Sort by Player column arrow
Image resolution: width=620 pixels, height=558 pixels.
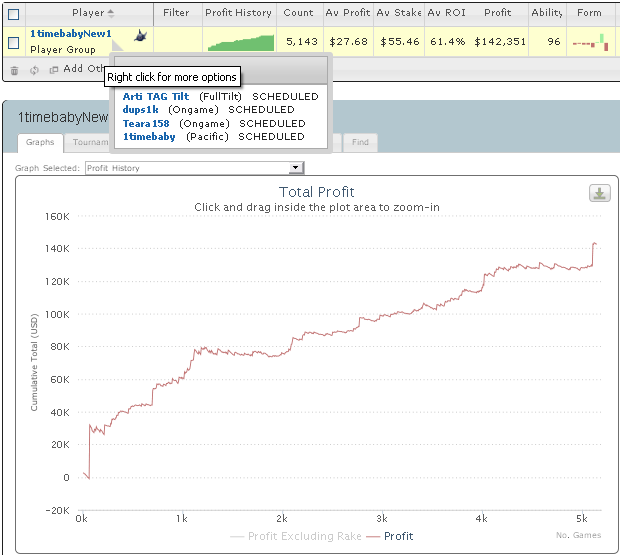(111, 14)
